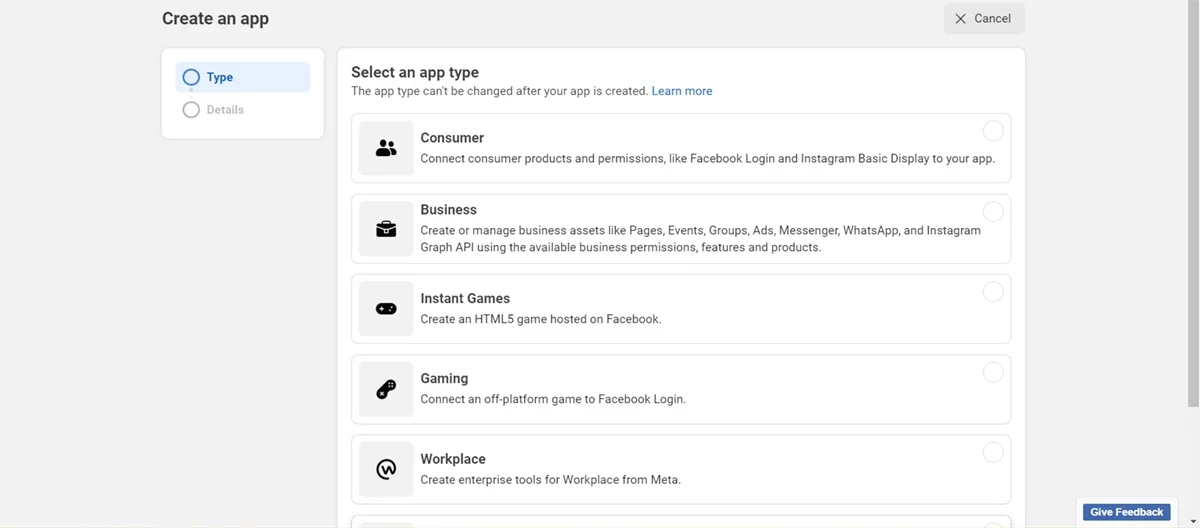
Task: Click 'Connect consumer products and permissions' description
Action: pyautogui.click(x=707, y=159)
